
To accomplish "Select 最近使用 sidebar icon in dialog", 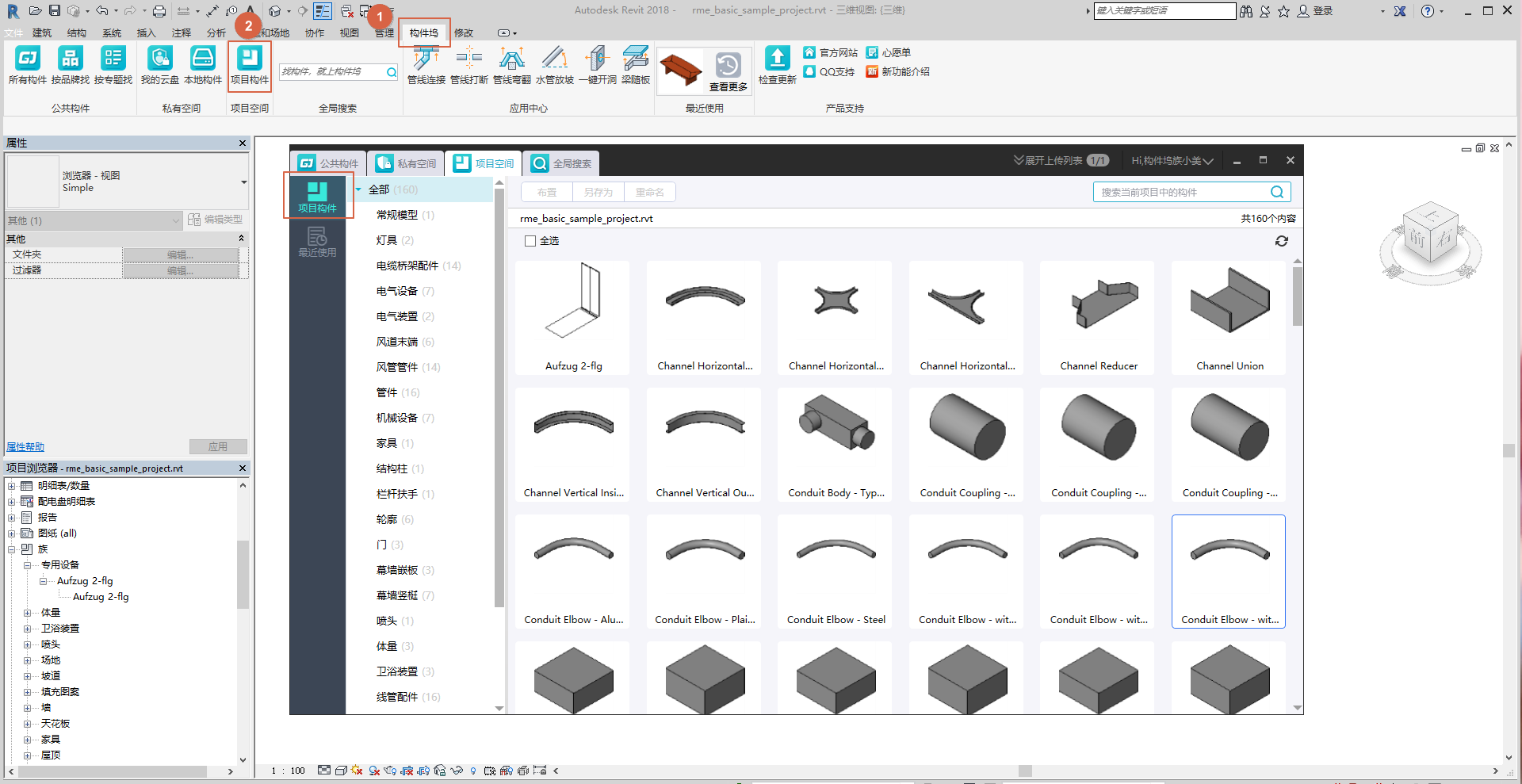I will (317, 242).
